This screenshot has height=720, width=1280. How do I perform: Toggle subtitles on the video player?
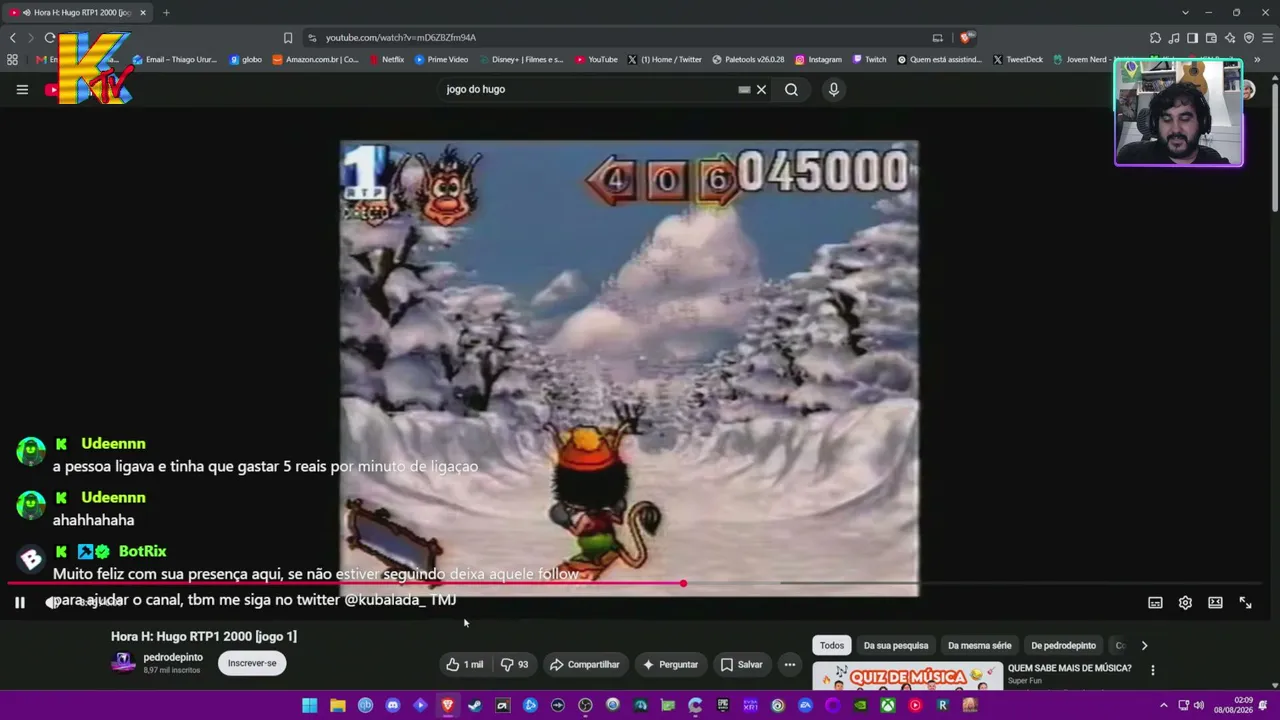click(x=1155, y=602)
